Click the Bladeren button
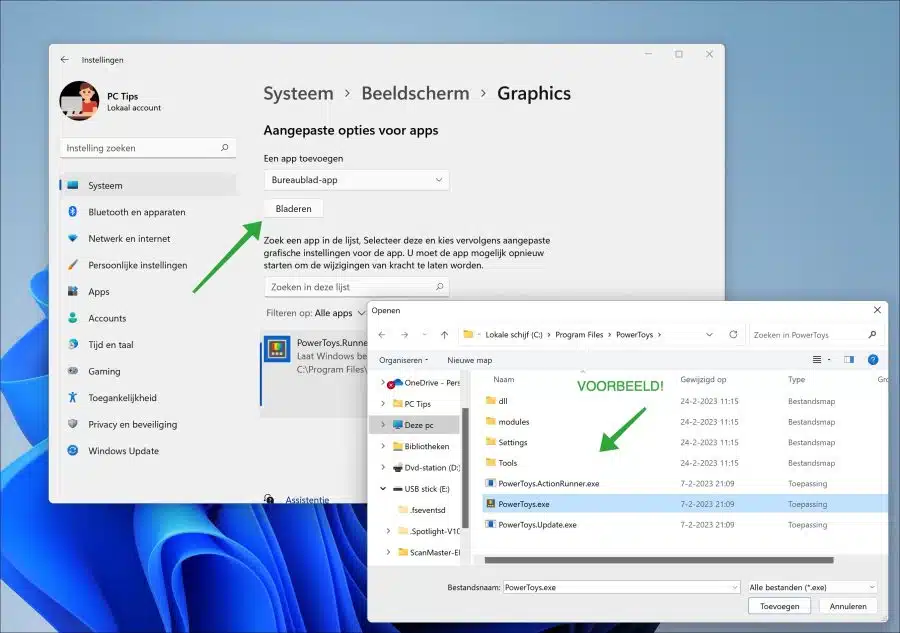The image size is (900, 633). click(293, 208)
